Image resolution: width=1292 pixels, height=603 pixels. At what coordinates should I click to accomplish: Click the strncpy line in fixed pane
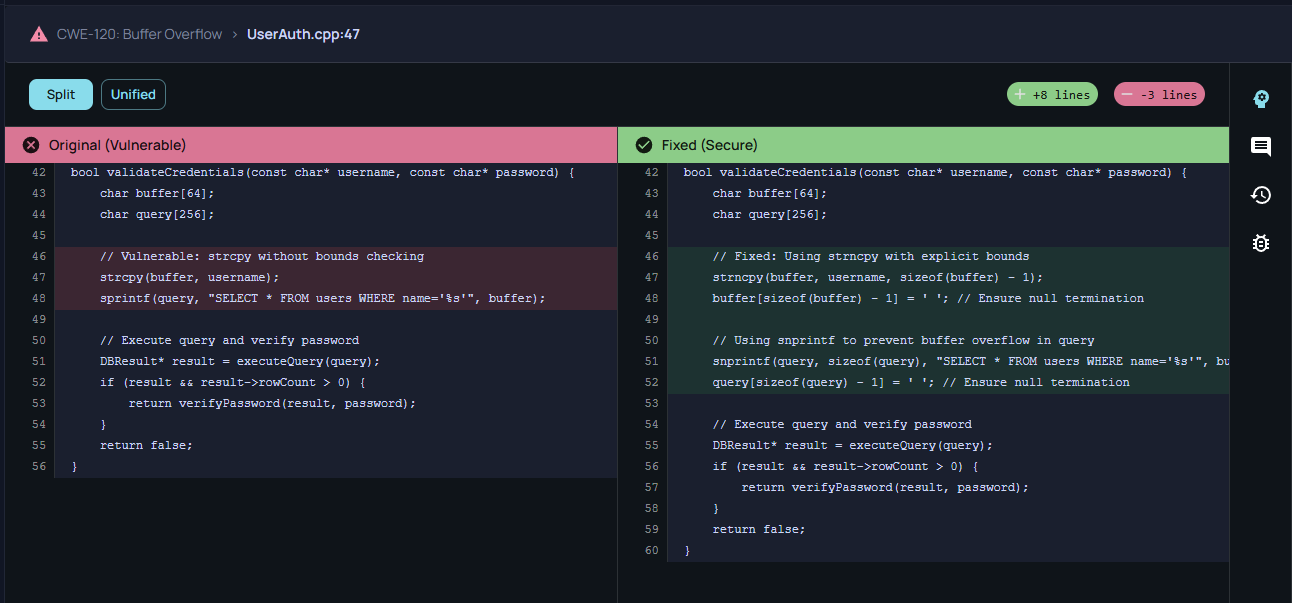[877, 277]
